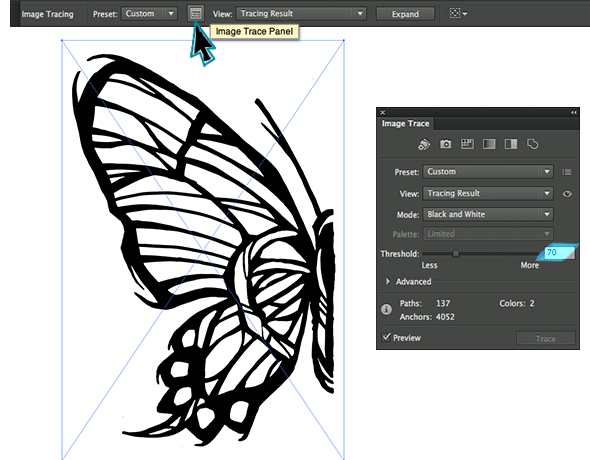This screenshot has height=460, width=590.
Task: Select the Image Trace panel tab
Action: click(405, 124)
